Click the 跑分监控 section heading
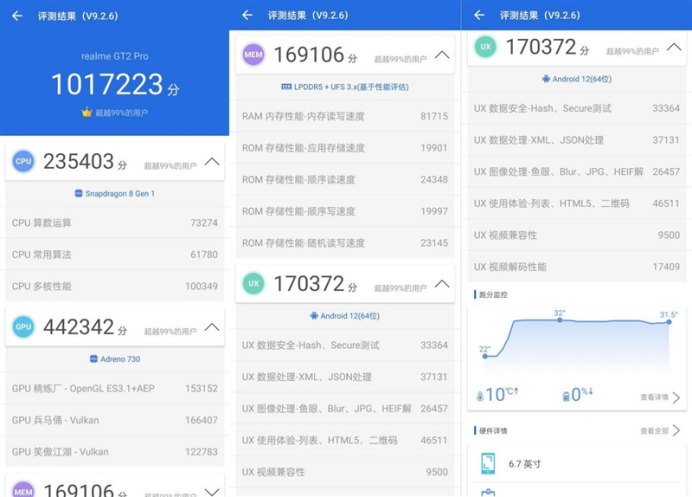The width and height of the screenshot is (692, 497). coord(493,295)
